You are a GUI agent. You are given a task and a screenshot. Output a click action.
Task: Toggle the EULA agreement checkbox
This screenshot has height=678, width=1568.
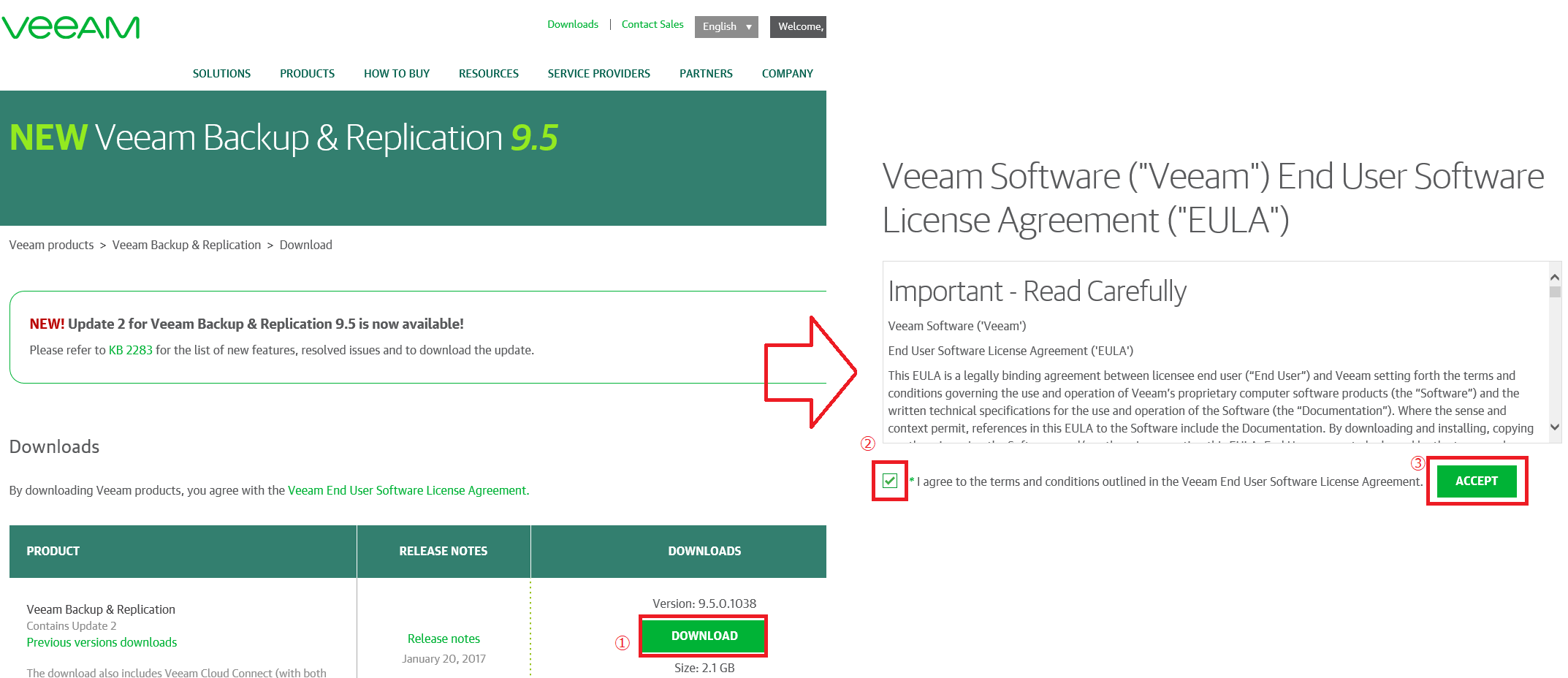[x=890, y=481]
